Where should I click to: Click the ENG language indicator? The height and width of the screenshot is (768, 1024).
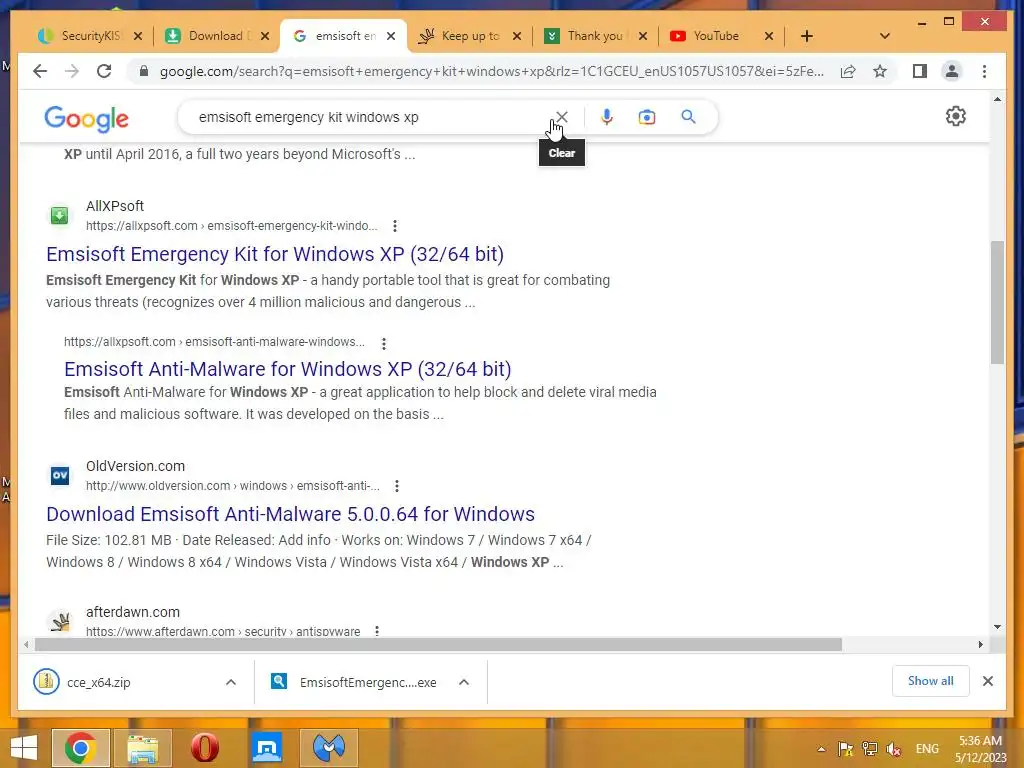pyautogui.click(x=927, y=749)
